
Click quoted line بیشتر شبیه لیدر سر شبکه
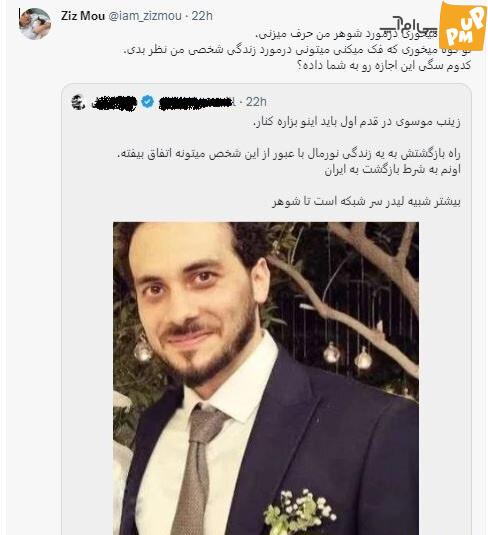[x=366, y=202]
